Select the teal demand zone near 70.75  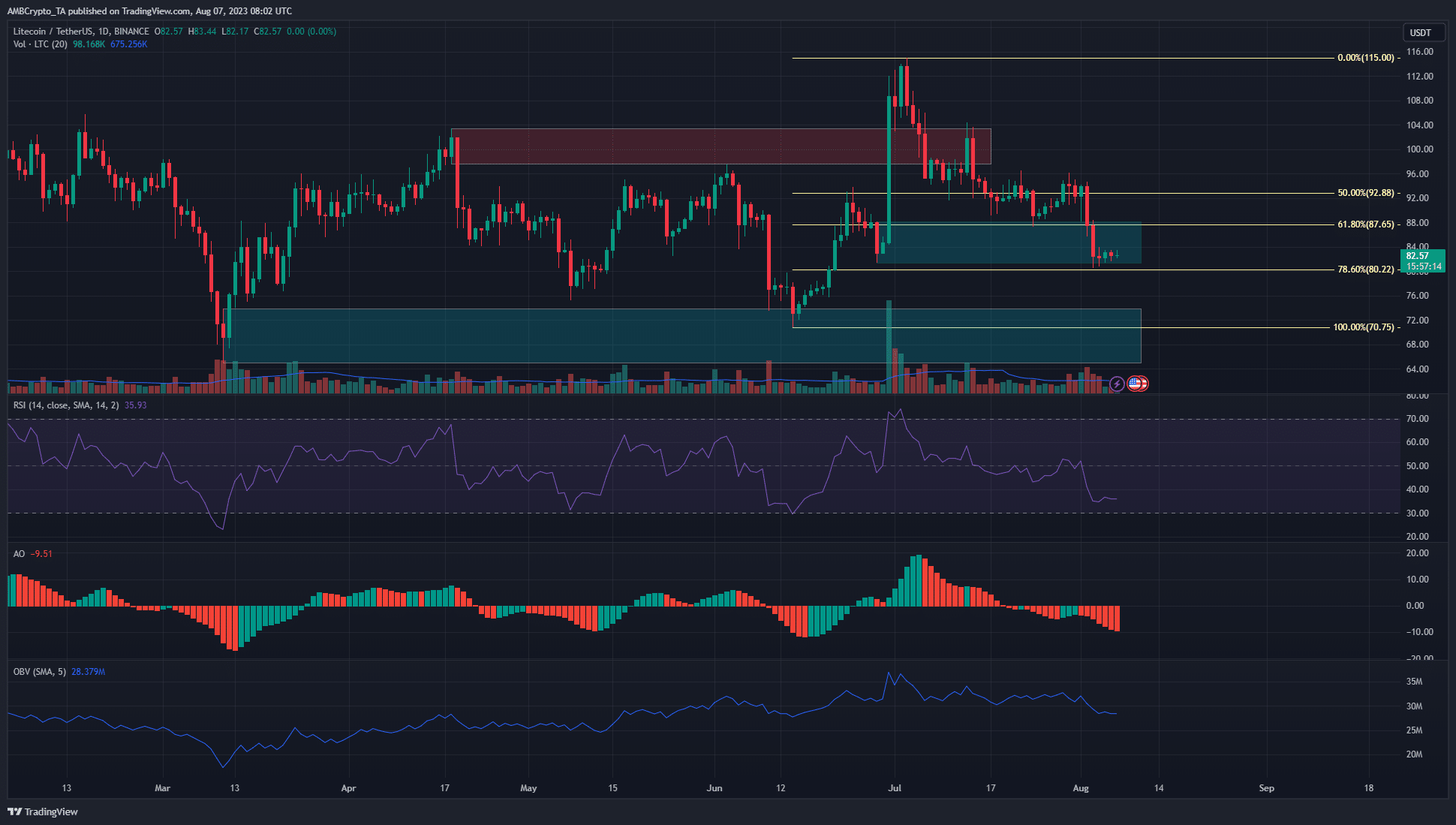pos(681,336)
